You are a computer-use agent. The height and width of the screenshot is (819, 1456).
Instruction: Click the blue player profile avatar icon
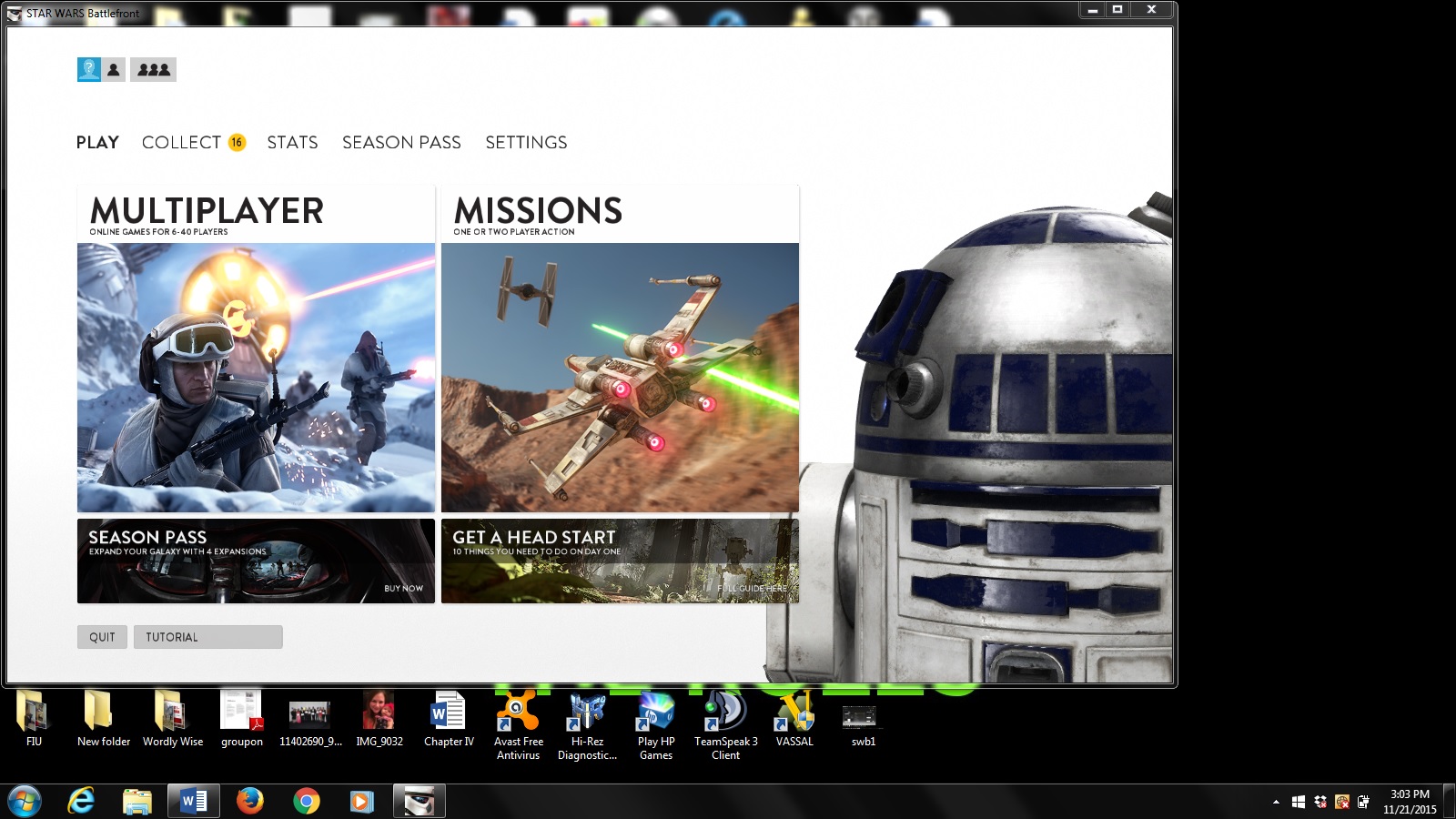tap(89, 69)
